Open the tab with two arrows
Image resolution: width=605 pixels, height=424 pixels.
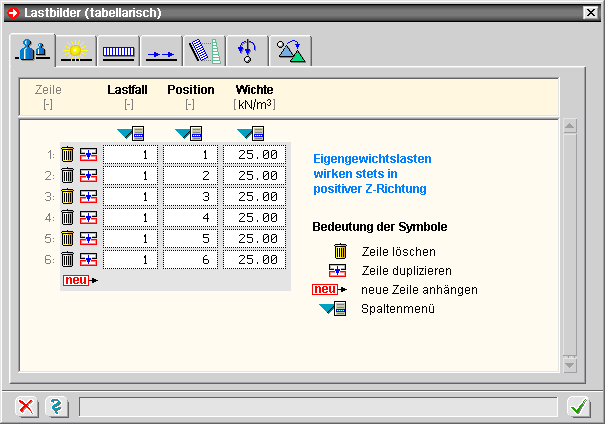click(x=160, y=49)
